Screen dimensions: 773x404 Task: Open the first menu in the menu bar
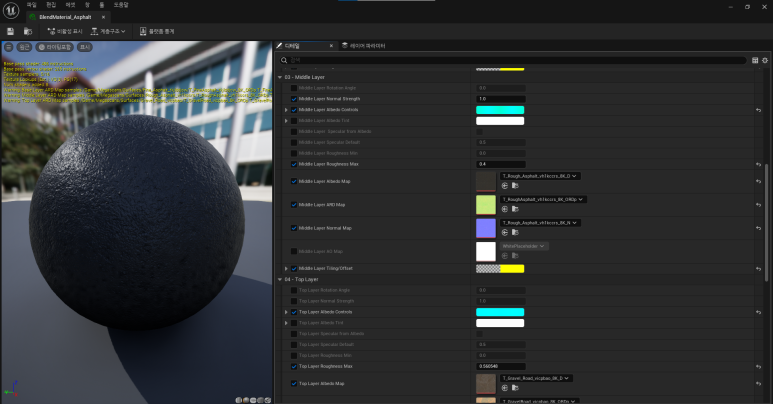(32, 5)
